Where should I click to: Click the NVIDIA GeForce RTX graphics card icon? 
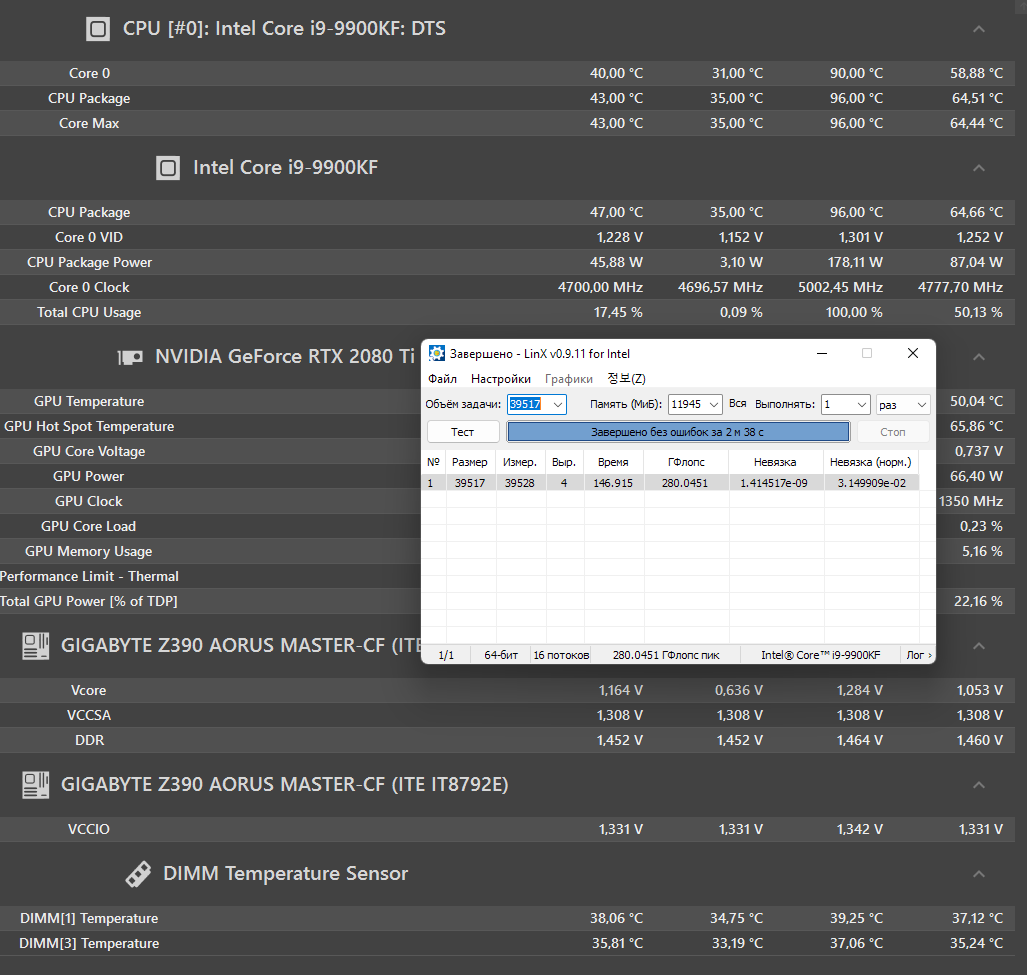coord(130,357)
